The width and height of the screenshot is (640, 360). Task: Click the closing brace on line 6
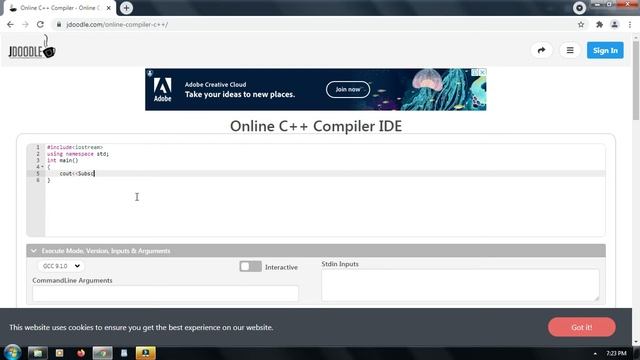pos(49,180)
